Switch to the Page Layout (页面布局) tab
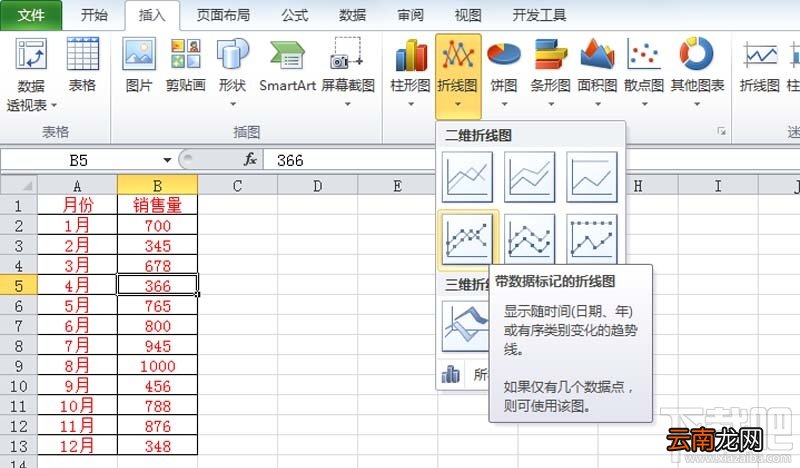This screenshot has width=800, height=468. tap(223, 15)
